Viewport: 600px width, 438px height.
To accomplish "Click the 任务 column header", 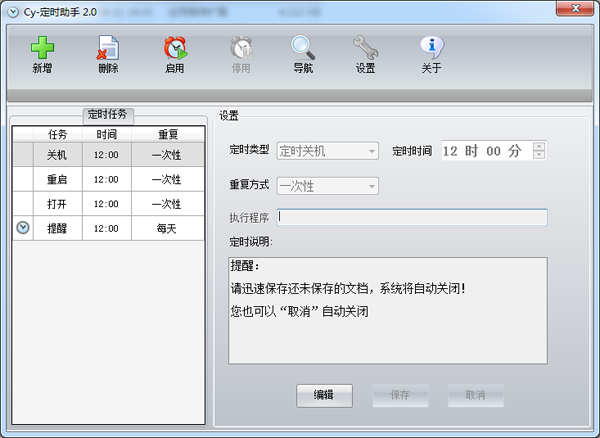I will [57, 134].
